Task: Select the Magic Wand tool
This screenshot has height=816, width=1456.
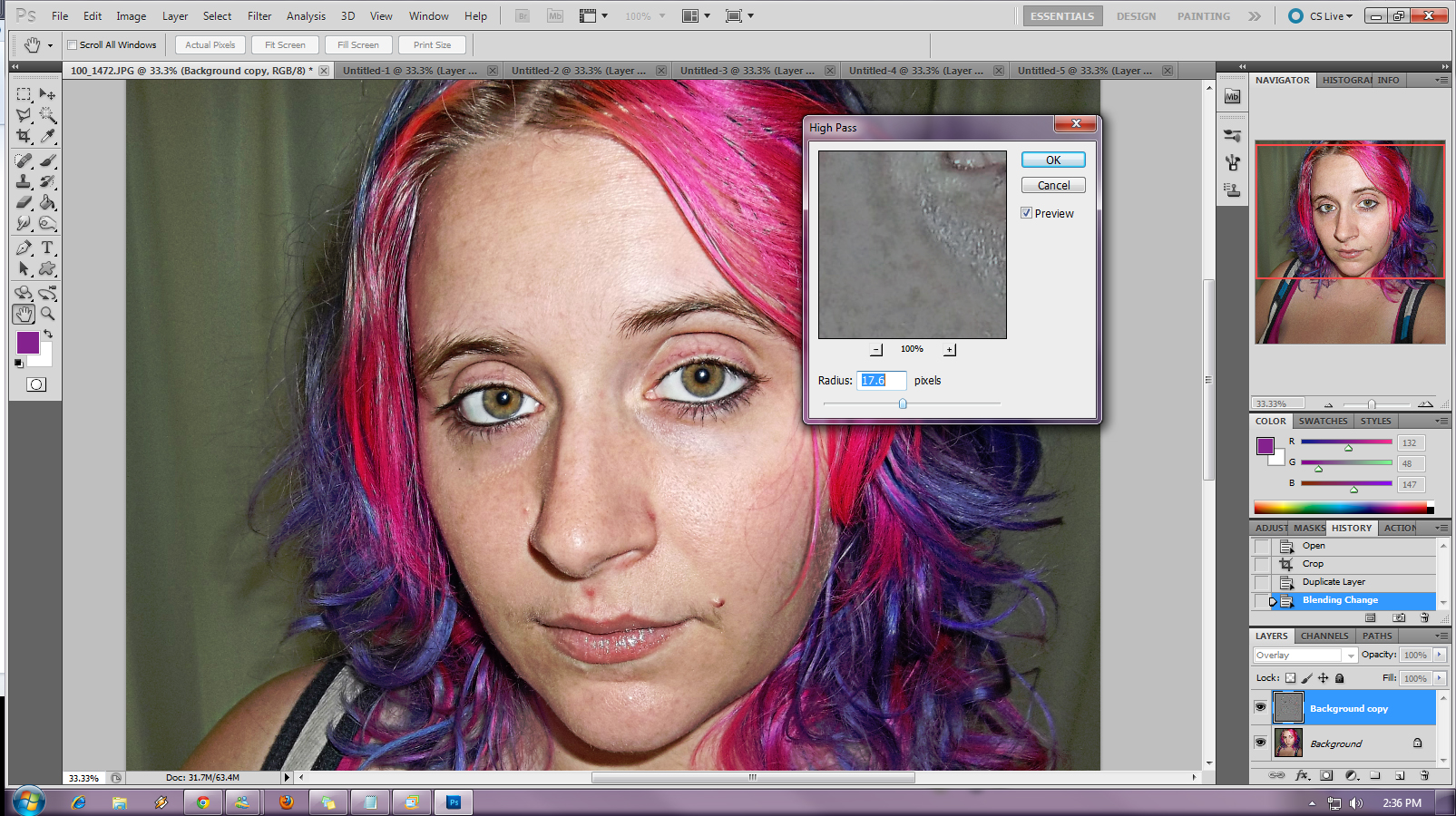Action: [48, 115]
